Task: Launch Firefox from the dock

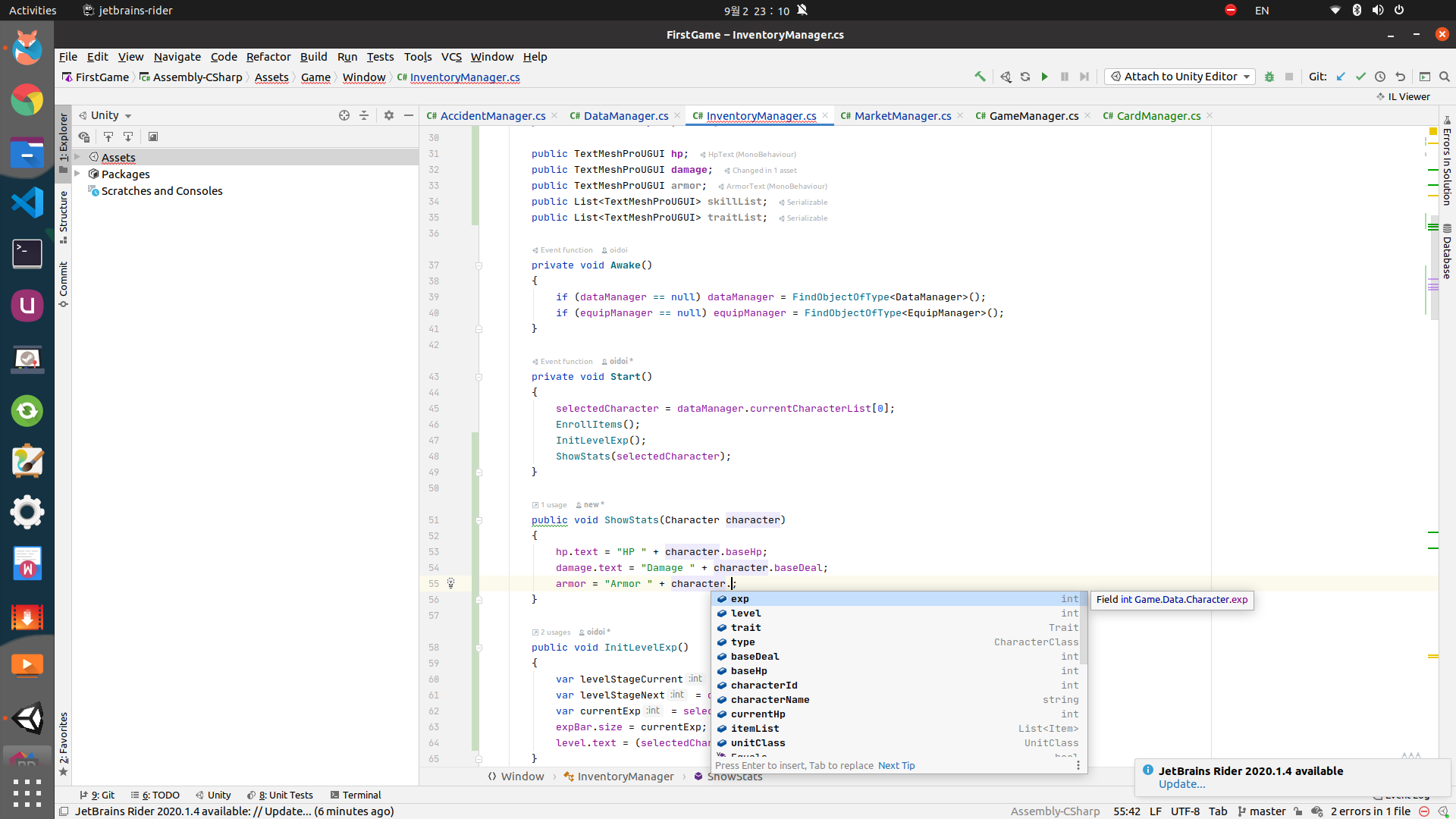Action: coord(27,49)
